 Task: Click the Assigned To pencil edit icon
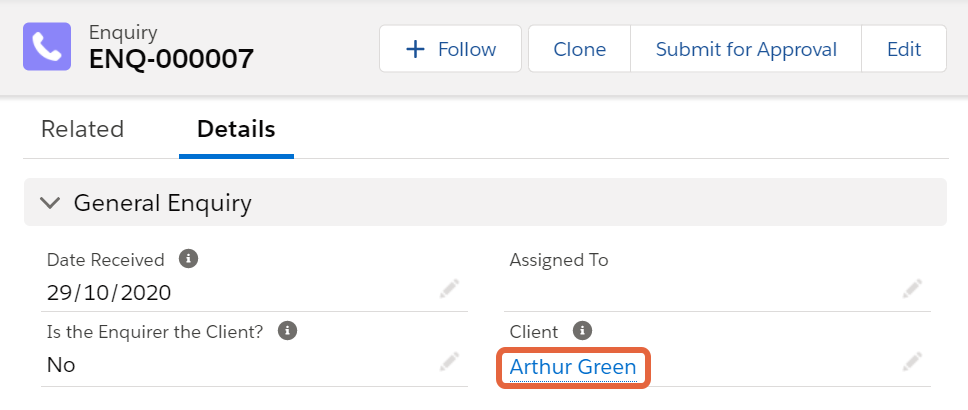click(912, 289)
